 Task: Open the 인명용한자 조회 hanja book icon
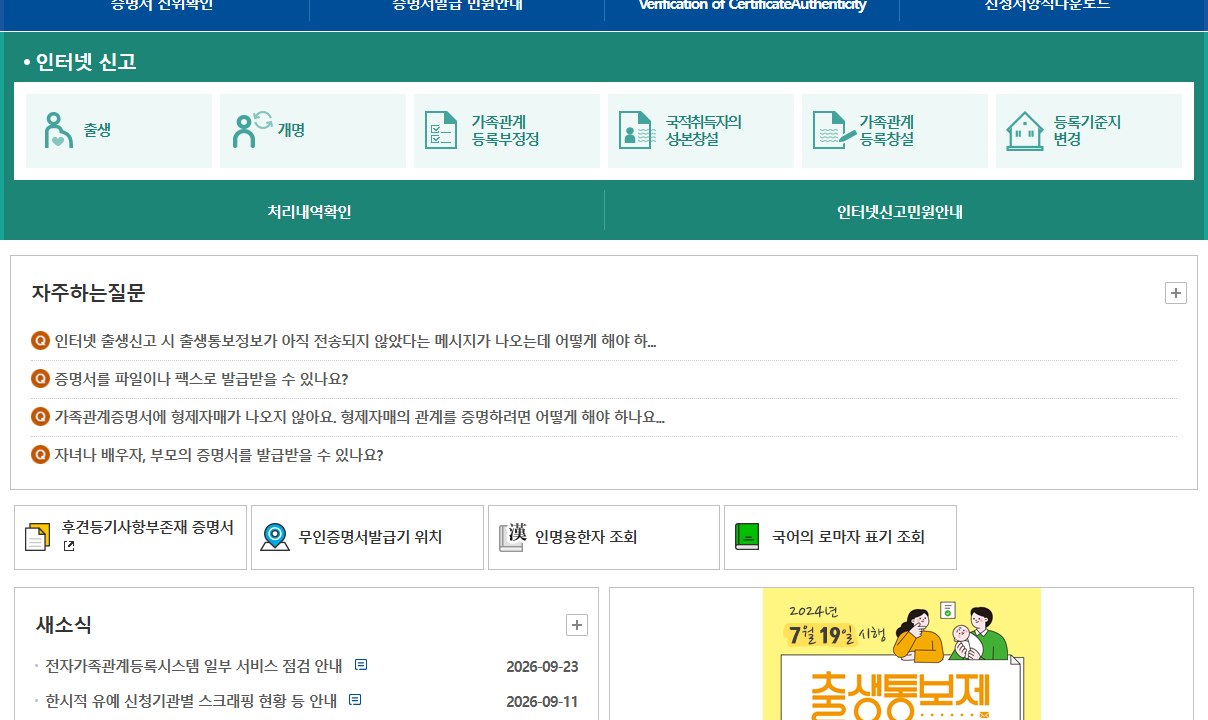(511, 537)
